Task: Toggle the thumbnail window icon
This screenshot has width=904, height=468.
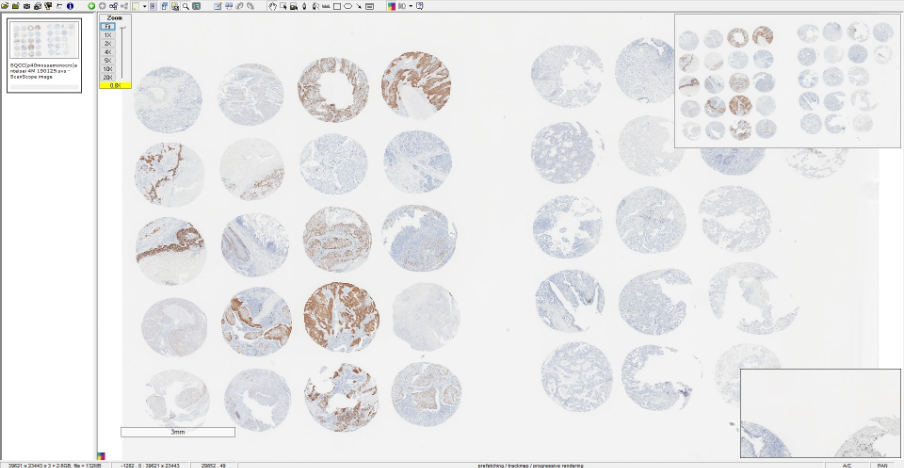Action: pyautogui.click(x=164, y=6)
